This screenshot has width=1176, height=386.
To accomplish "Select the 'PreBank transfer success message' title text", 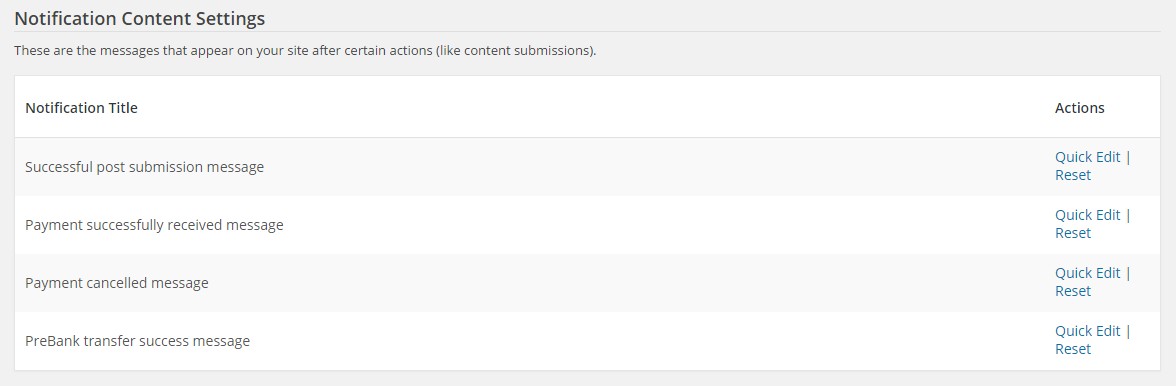I will 137,340.
